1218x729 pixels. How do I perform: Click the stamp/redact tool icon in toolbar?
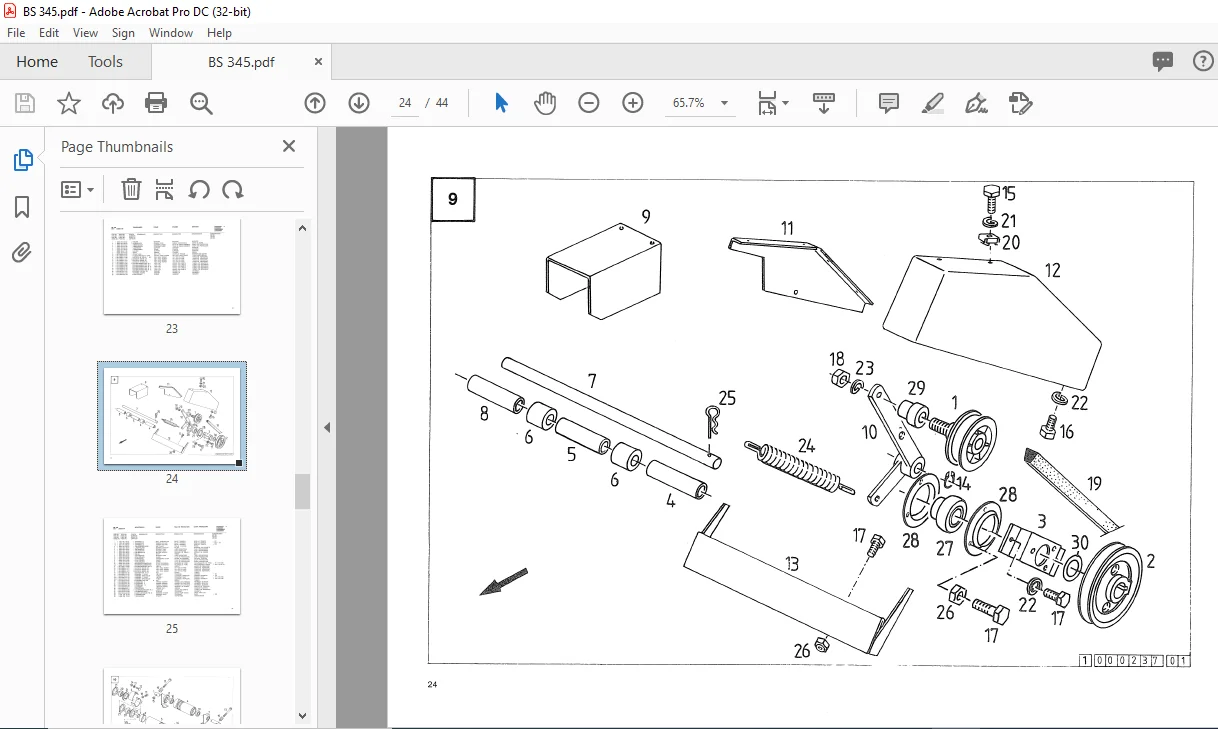pyautogui.click(x=1020, y=103)
